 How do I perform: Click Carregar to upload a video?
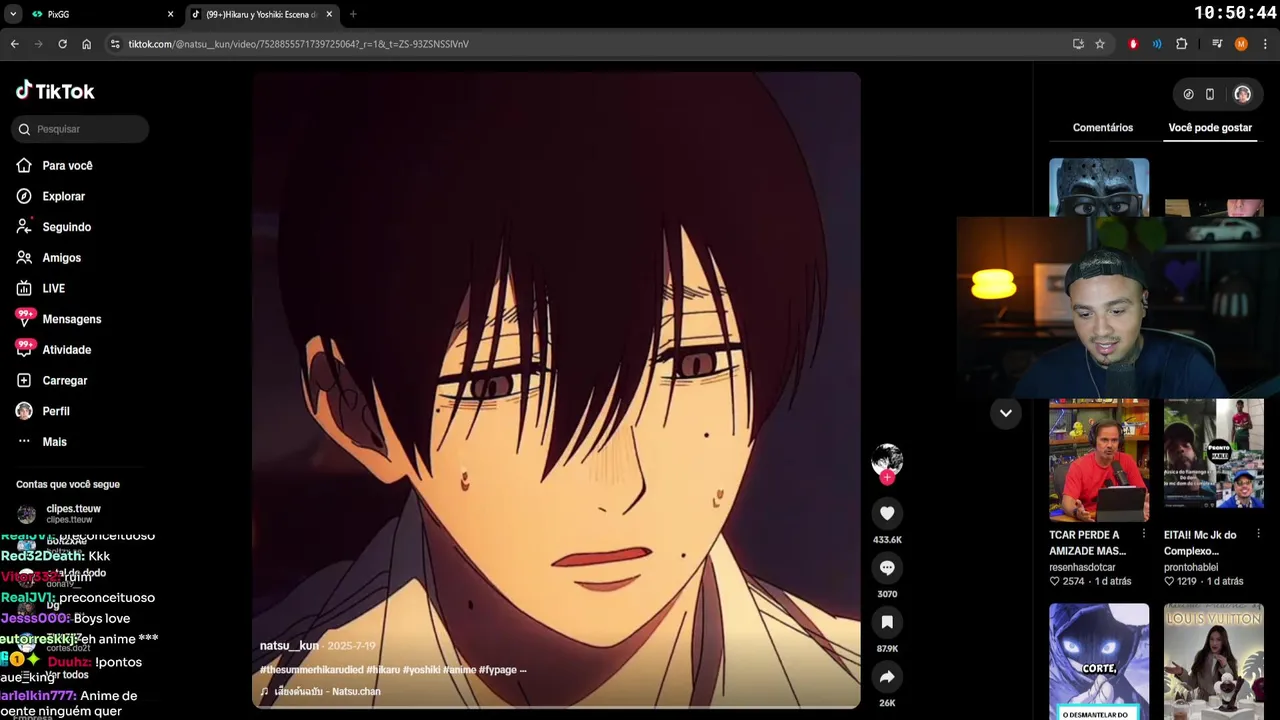click(64, 381)
